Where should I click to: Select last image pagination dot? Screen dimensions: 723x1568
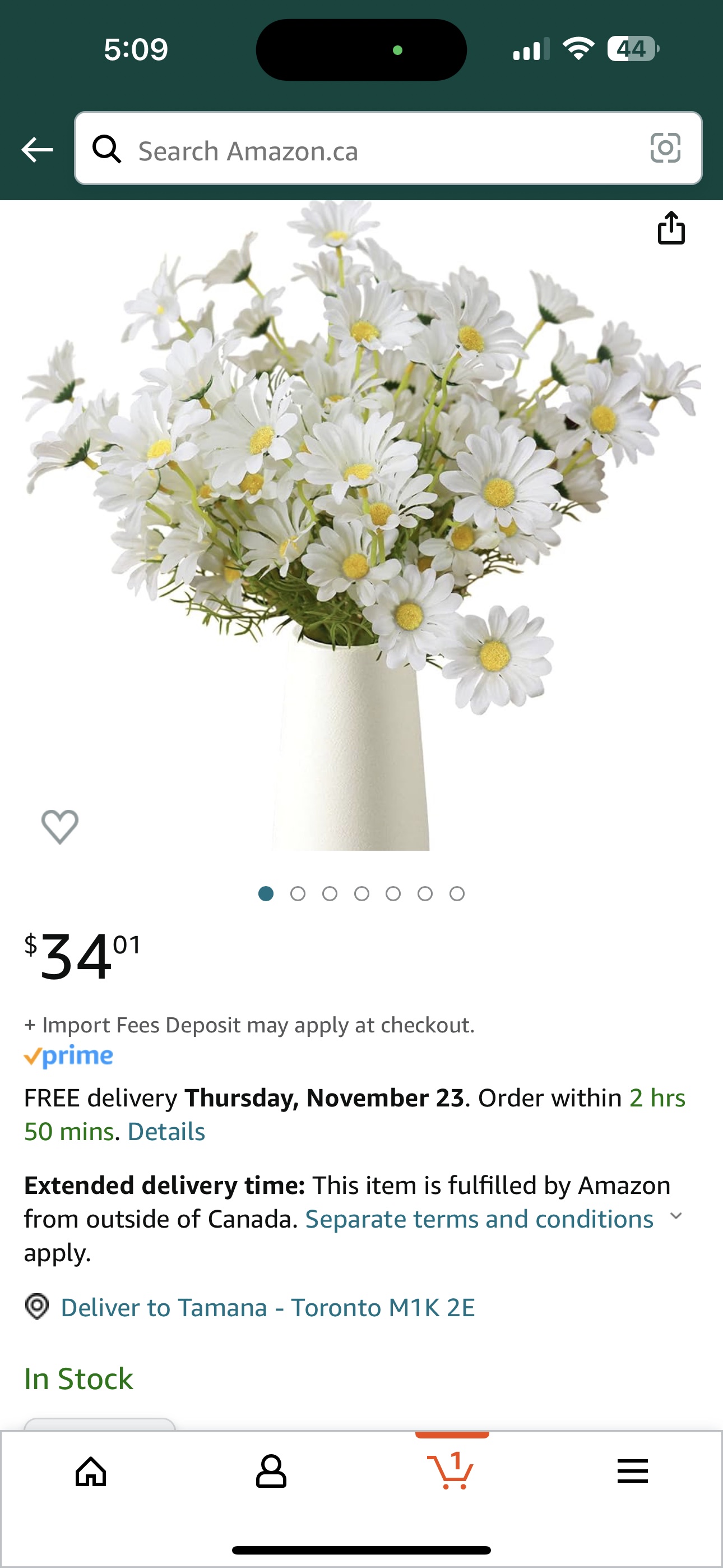tap(457, 893)
